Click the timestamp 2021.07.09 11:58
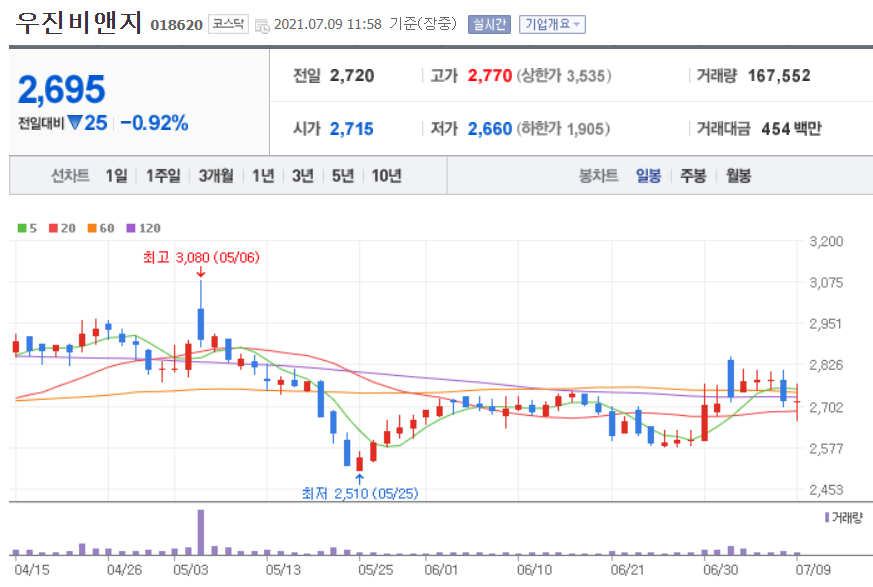The height and width of the screenshot is (587, 873). 328,25
